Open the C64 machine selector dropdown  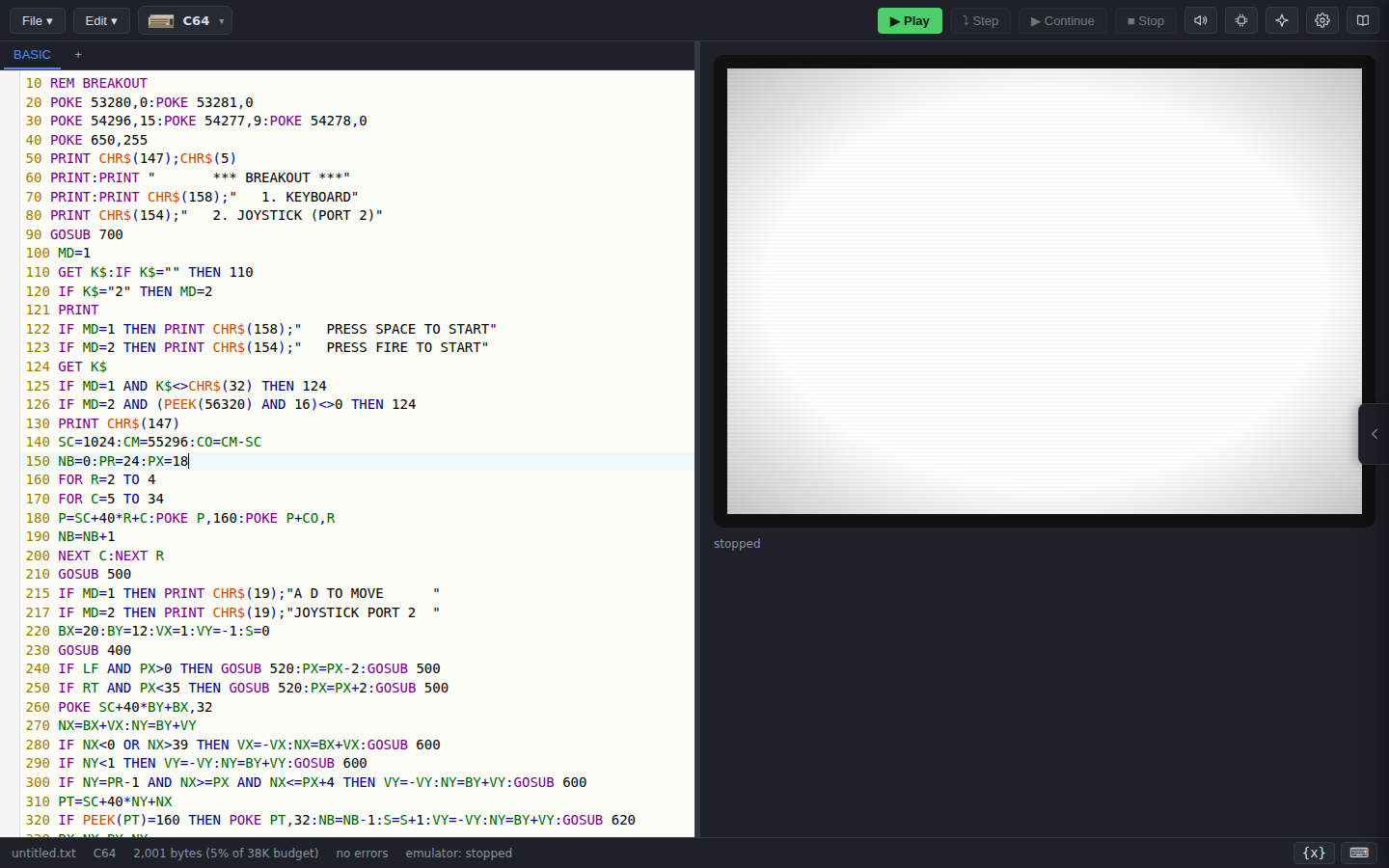click(x=185, y=20)
